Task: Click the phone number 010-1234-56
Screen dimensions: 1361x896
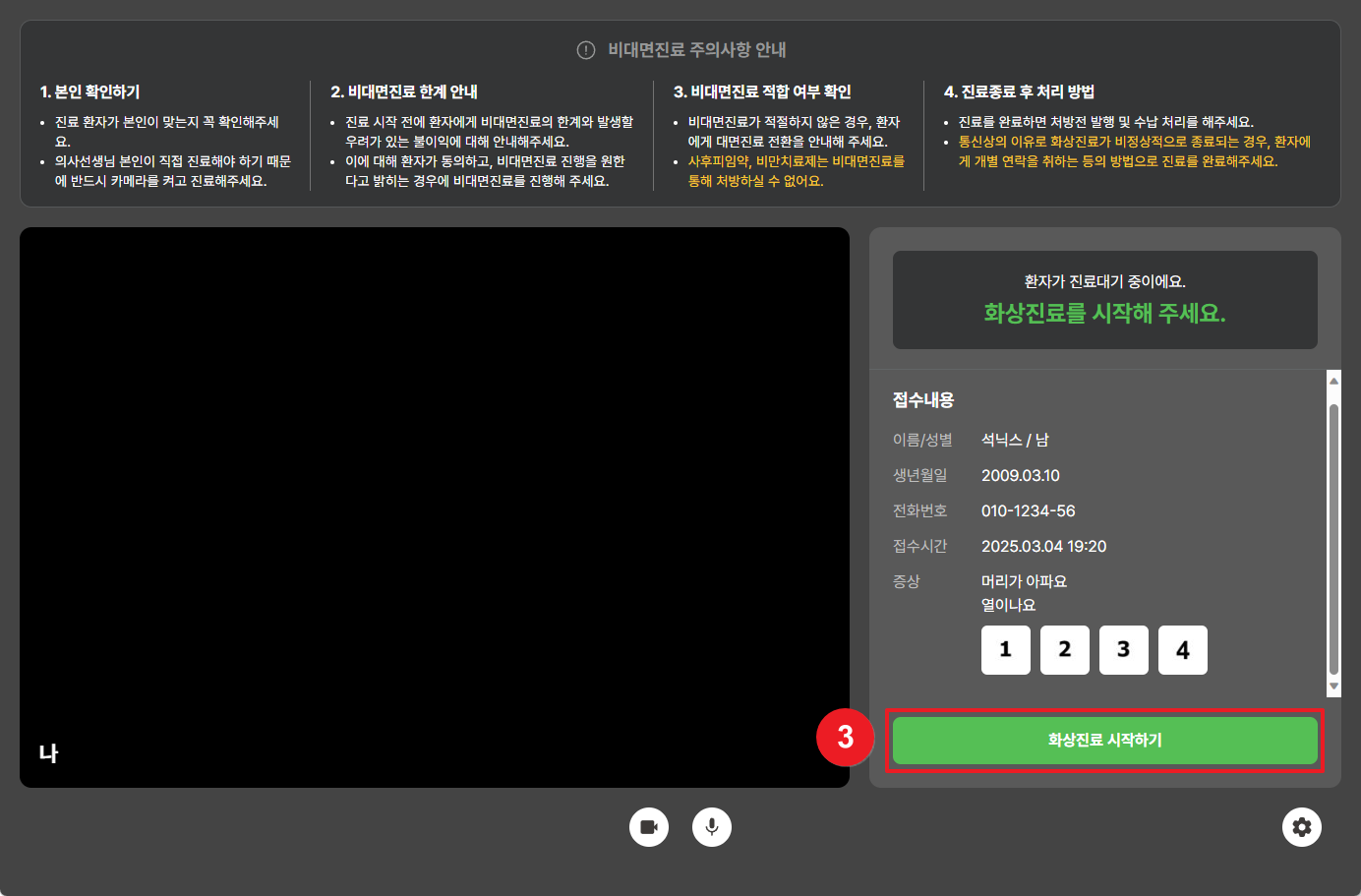Action: click(1028, 511)
